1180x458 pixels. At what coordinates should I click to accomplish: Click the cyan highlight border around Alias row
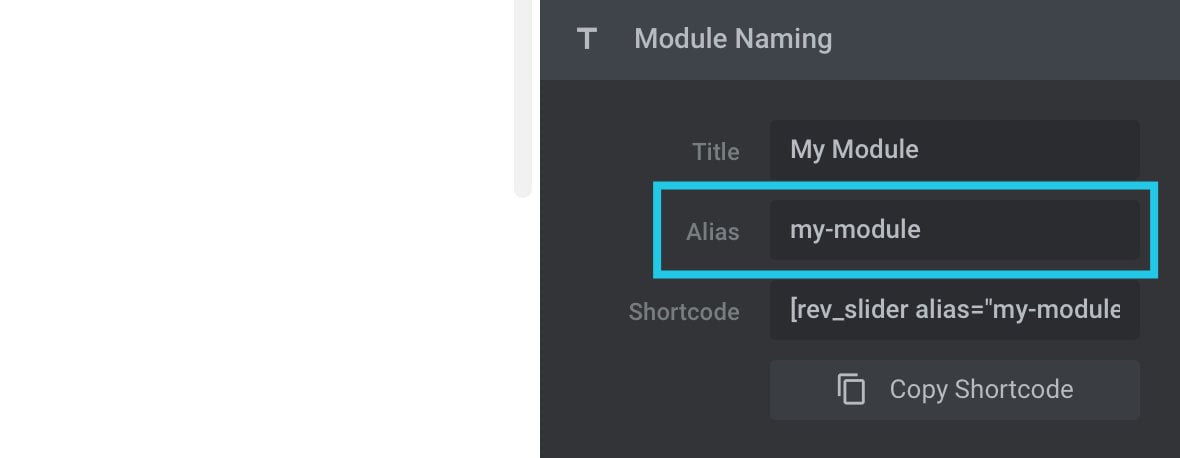pos(905,185)
